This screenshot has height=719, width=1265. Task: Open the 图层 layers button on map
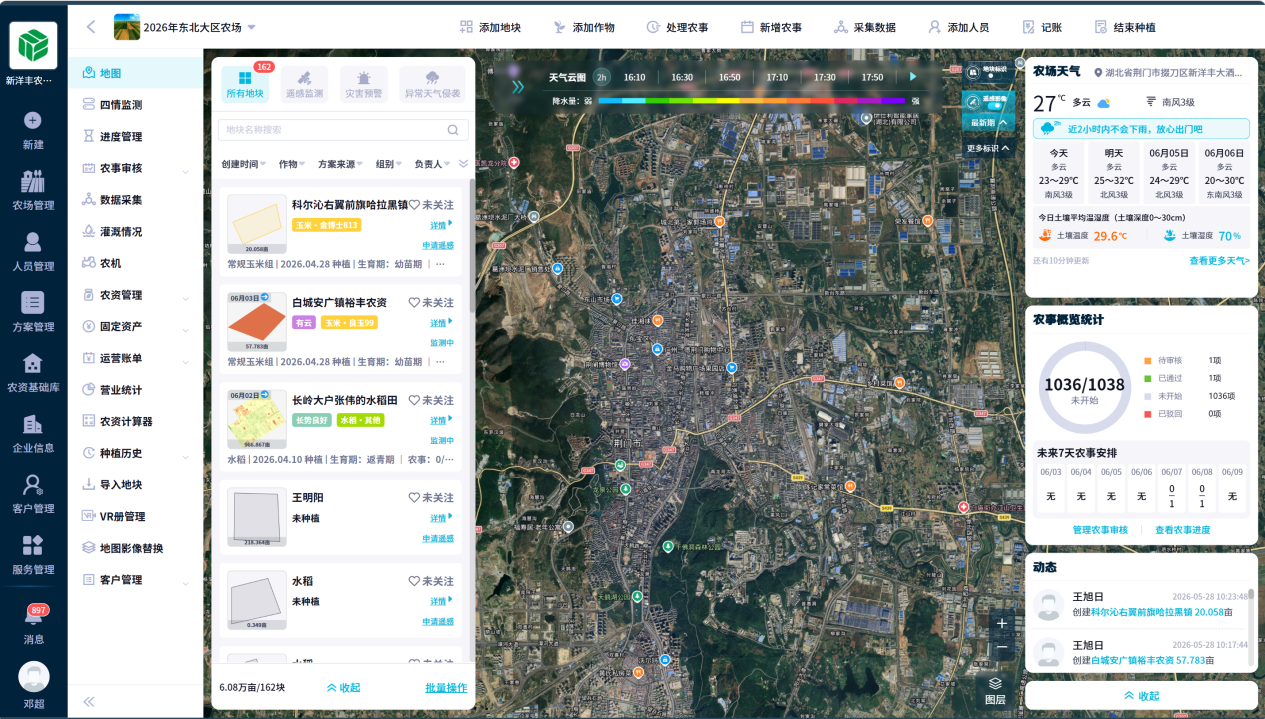pos(995,690)
